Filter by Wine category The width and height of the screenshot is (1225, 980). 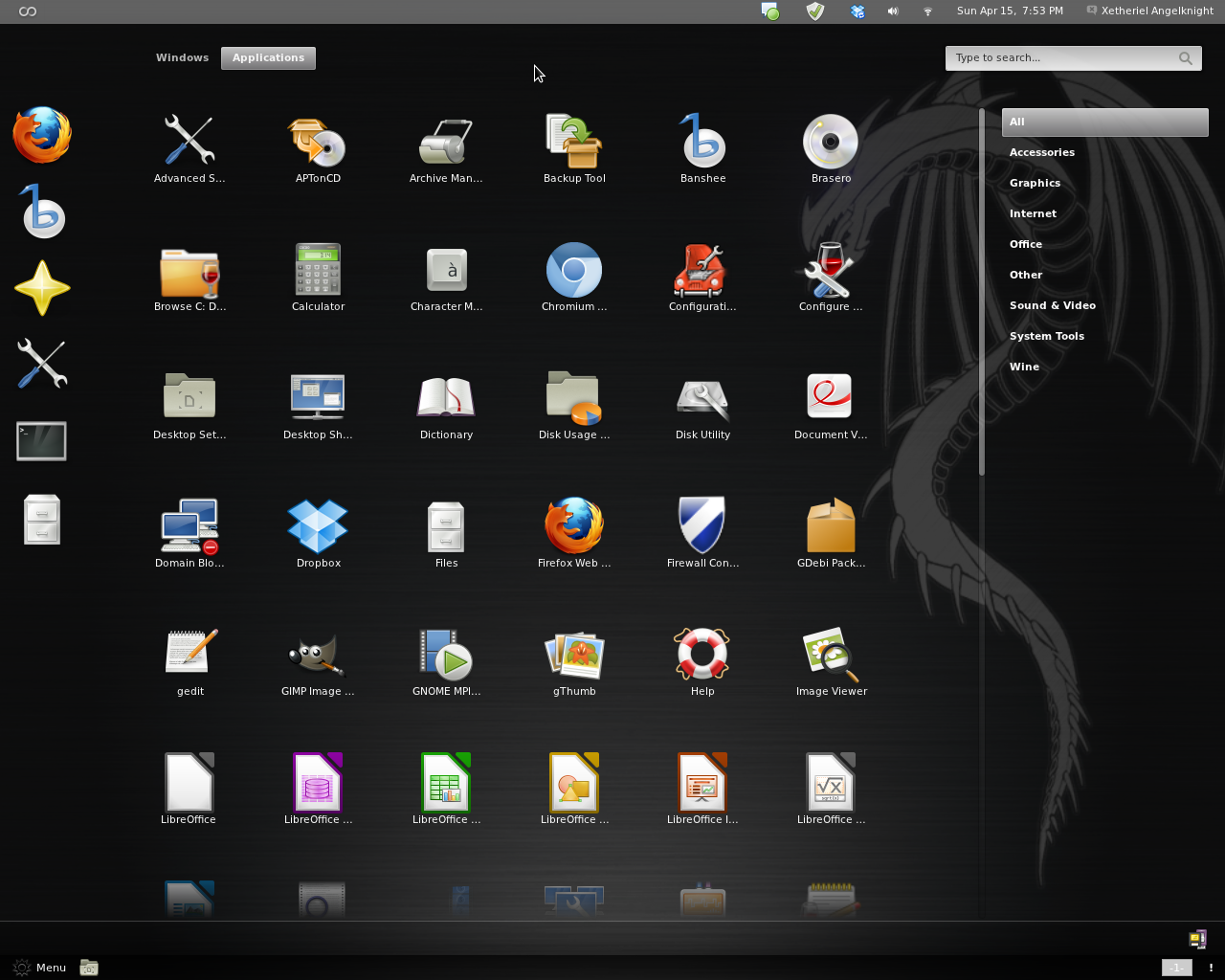(1024, 367)
